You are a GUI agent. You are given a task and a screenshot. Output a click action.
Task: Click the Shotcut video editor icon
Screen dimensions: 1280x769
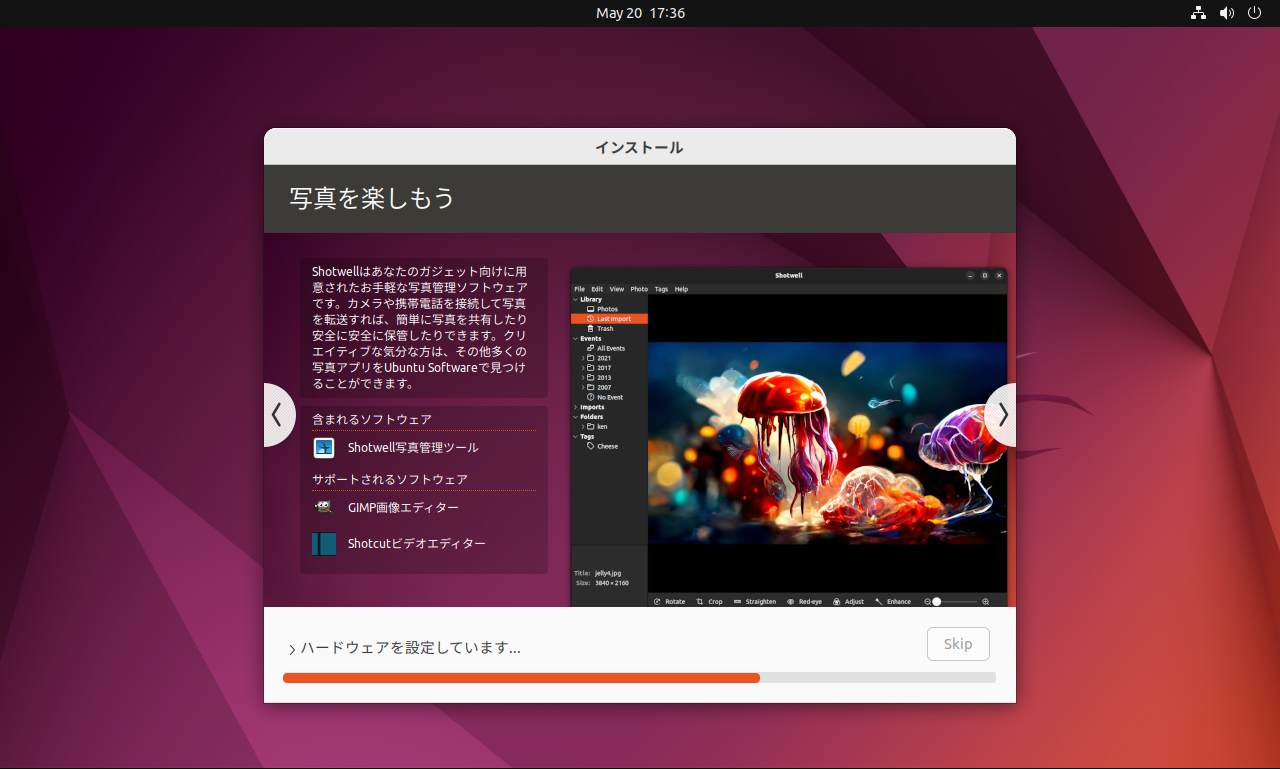click(323, 544)
